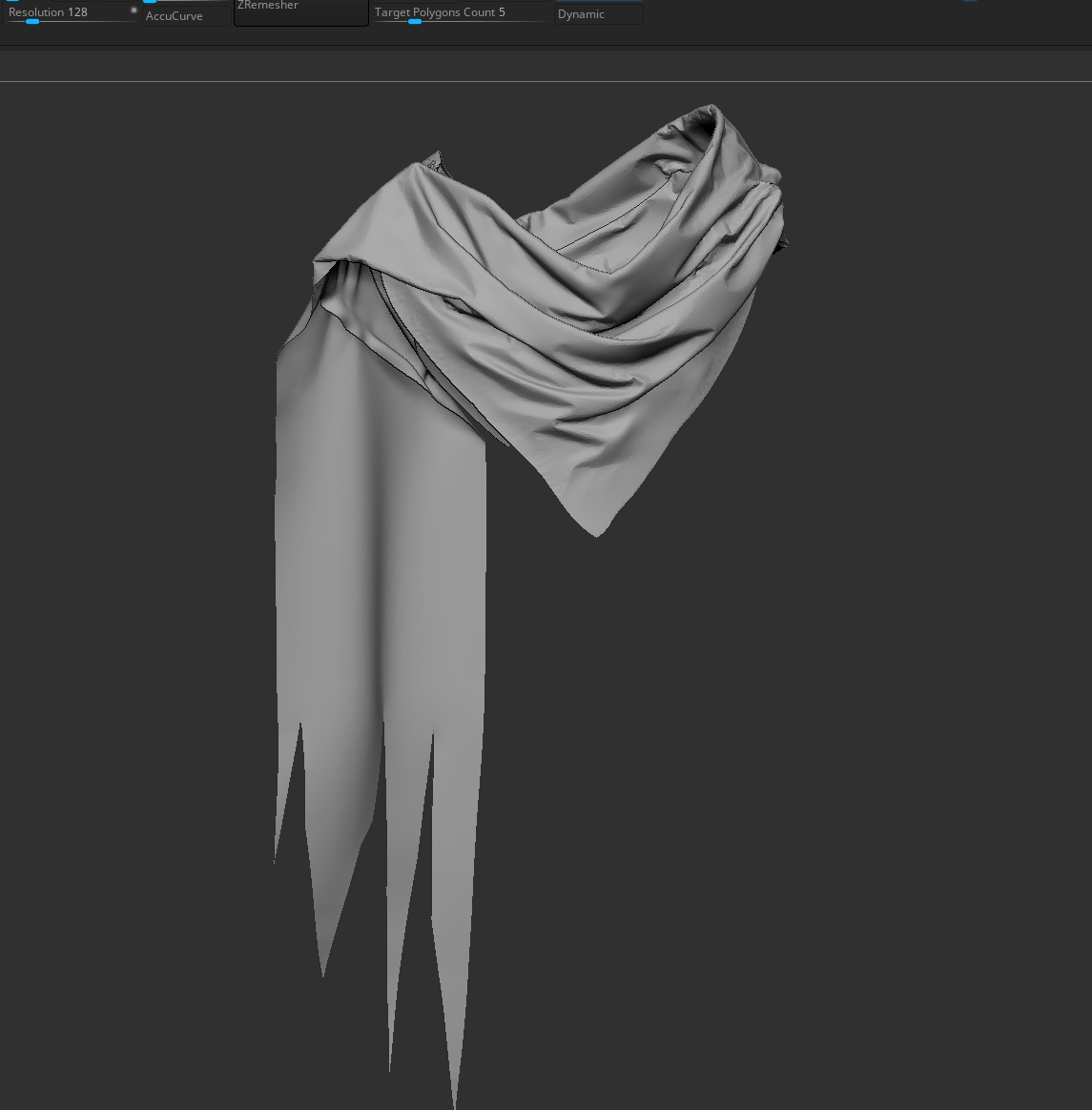Click the small circular icon beside Resolution slider

tap(134, 10)
